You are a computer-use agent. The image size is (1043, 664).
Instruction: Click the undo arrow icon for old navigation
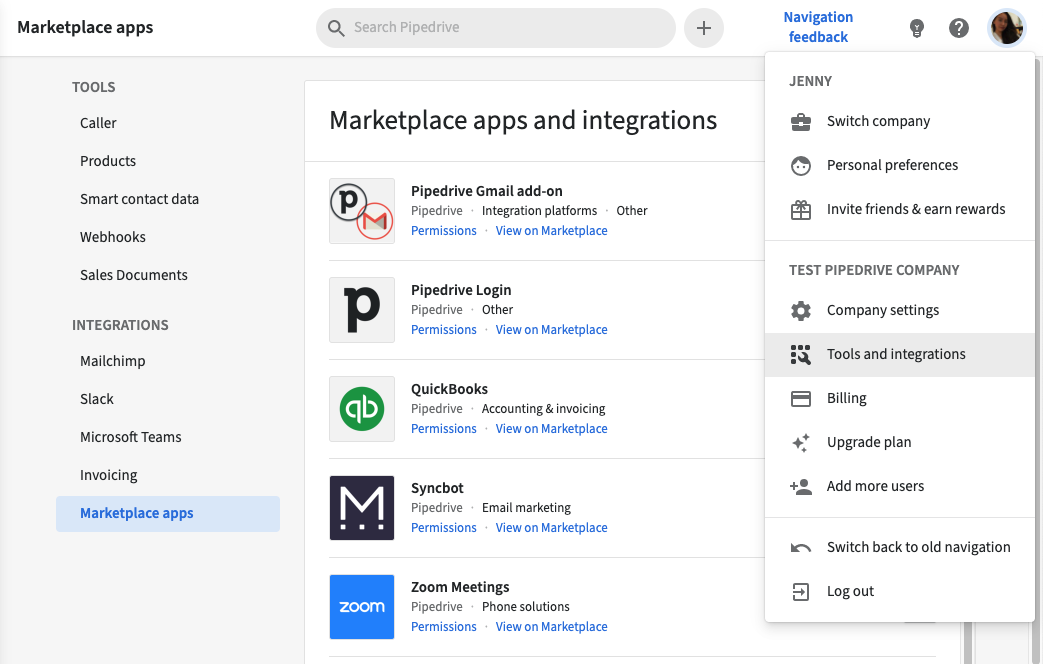point(801,548)
